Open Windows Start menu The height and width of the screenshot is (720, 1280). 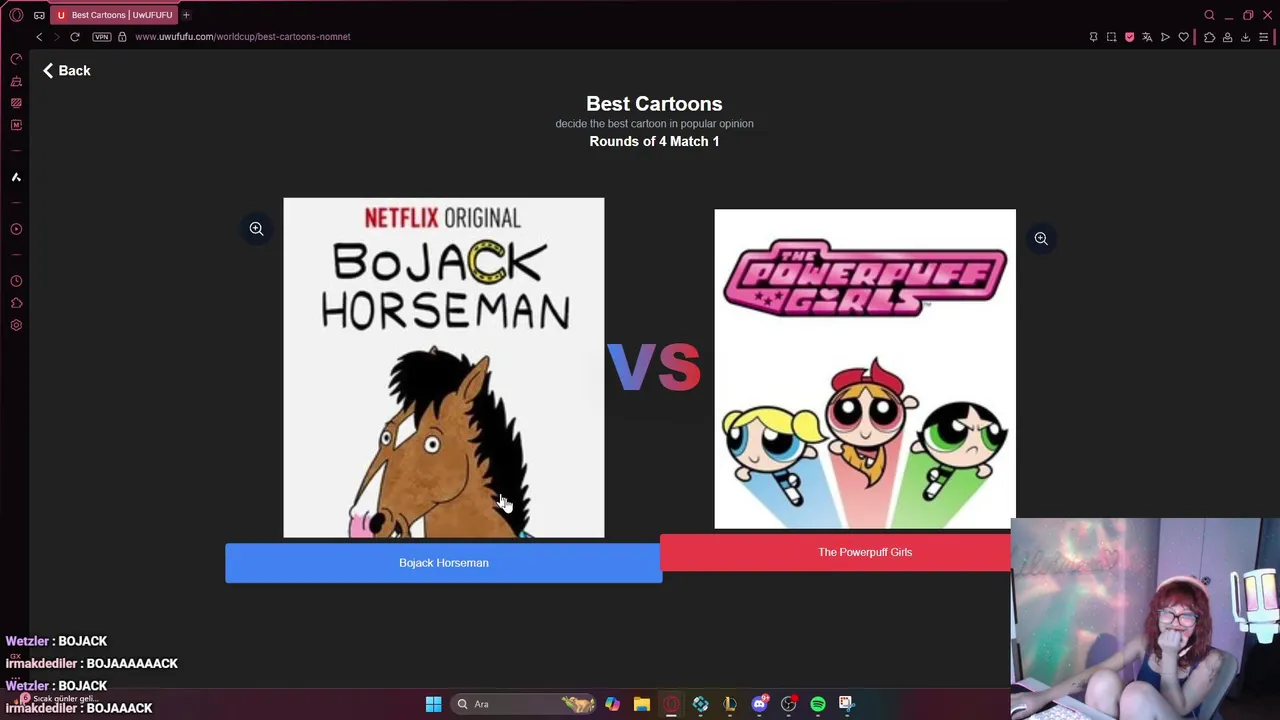(x=433, y=704)
